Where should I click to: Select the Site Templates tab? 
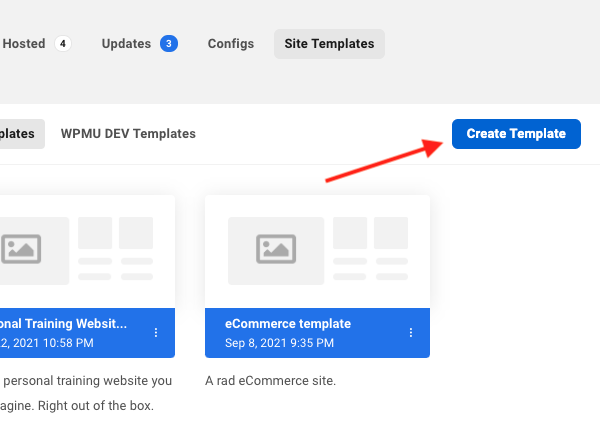[x=329, y=44]
